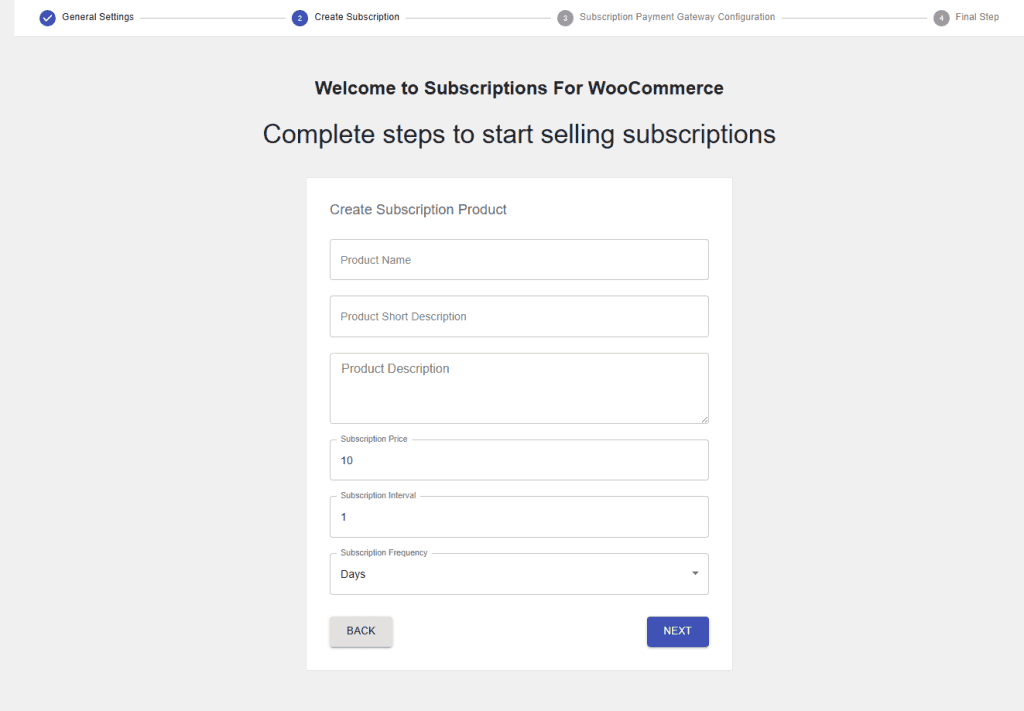Click the dropdown arrow beside Days
The image size is (1024, 711).
point(695,573)
